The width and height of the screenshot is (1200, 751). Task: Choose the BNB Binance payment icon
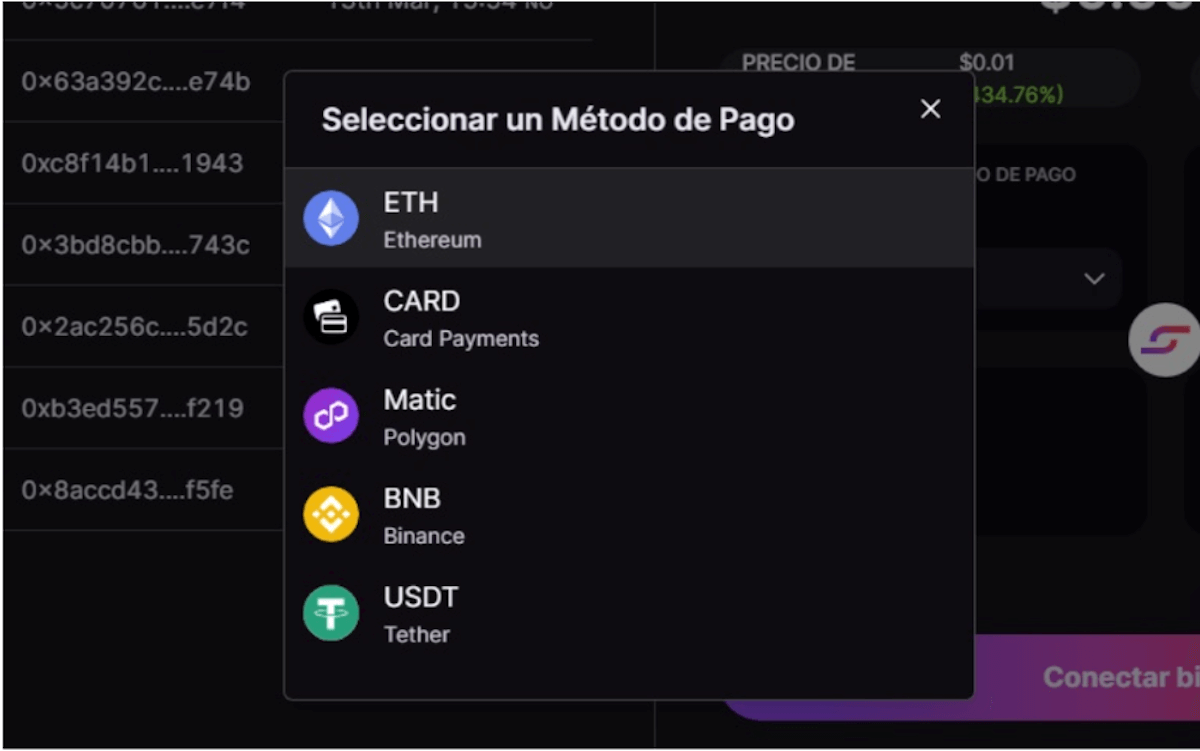pyautogui.click(x=330, y=514)
